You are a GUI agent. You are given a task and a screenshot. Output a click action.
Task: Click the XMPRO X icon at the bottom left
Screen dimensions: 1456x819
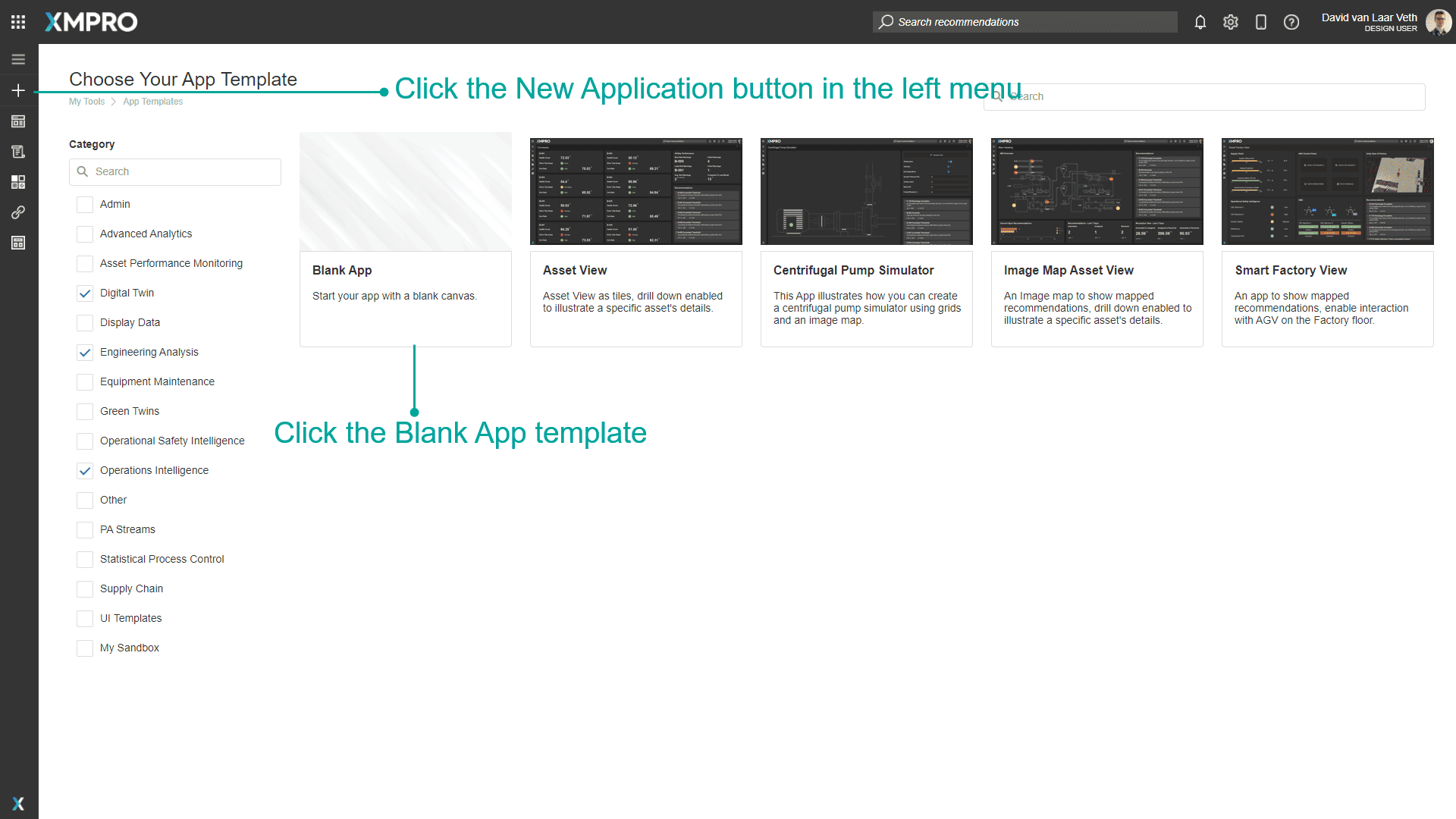click(18, 803)
